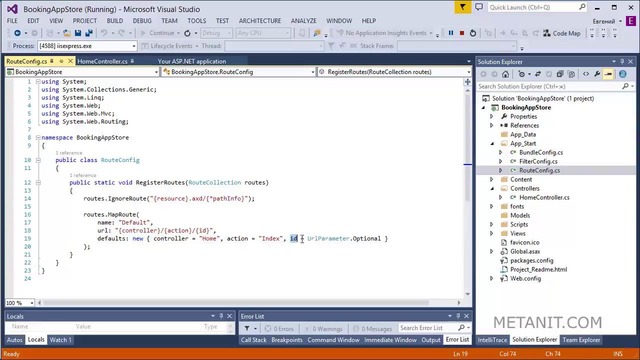
Task: Switch to Your ASP.NET application tab
Action: pyautogui.click(x=191, y=61)
